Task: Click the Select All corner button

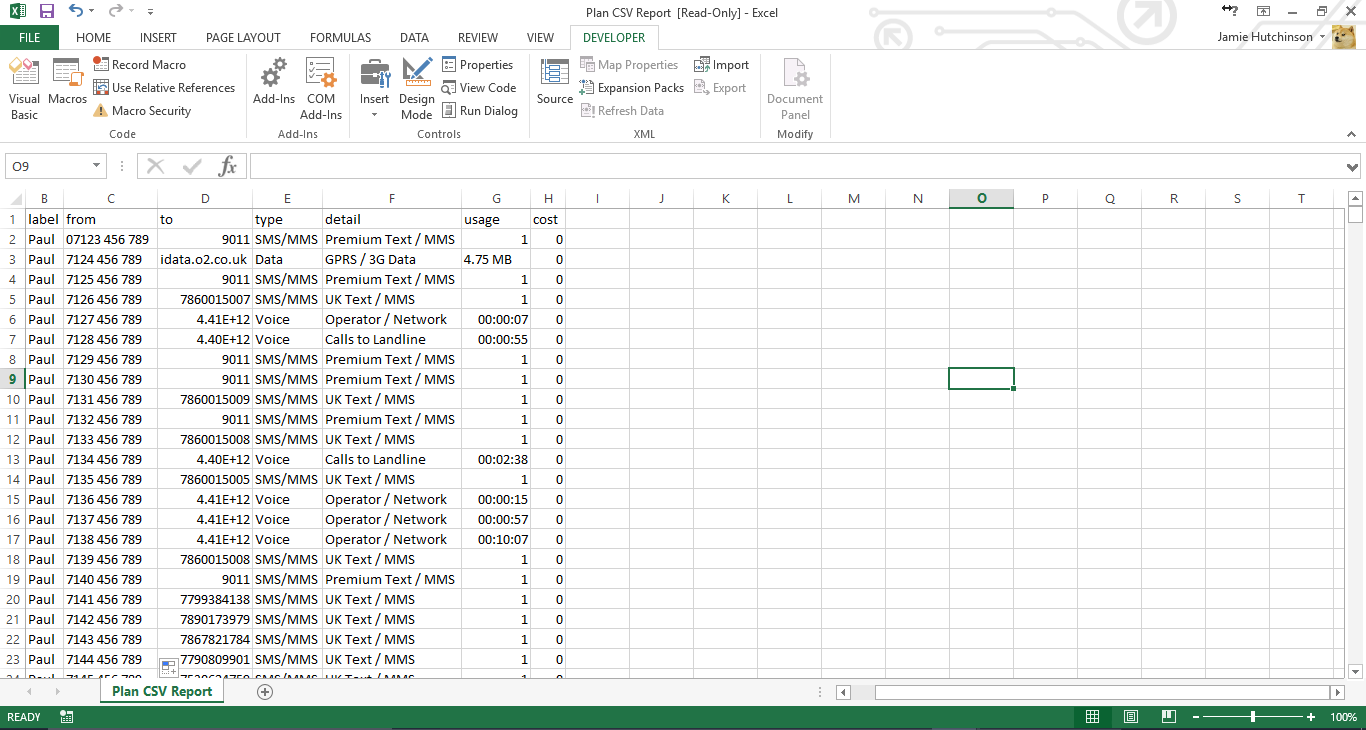Action: pos(13,198)
